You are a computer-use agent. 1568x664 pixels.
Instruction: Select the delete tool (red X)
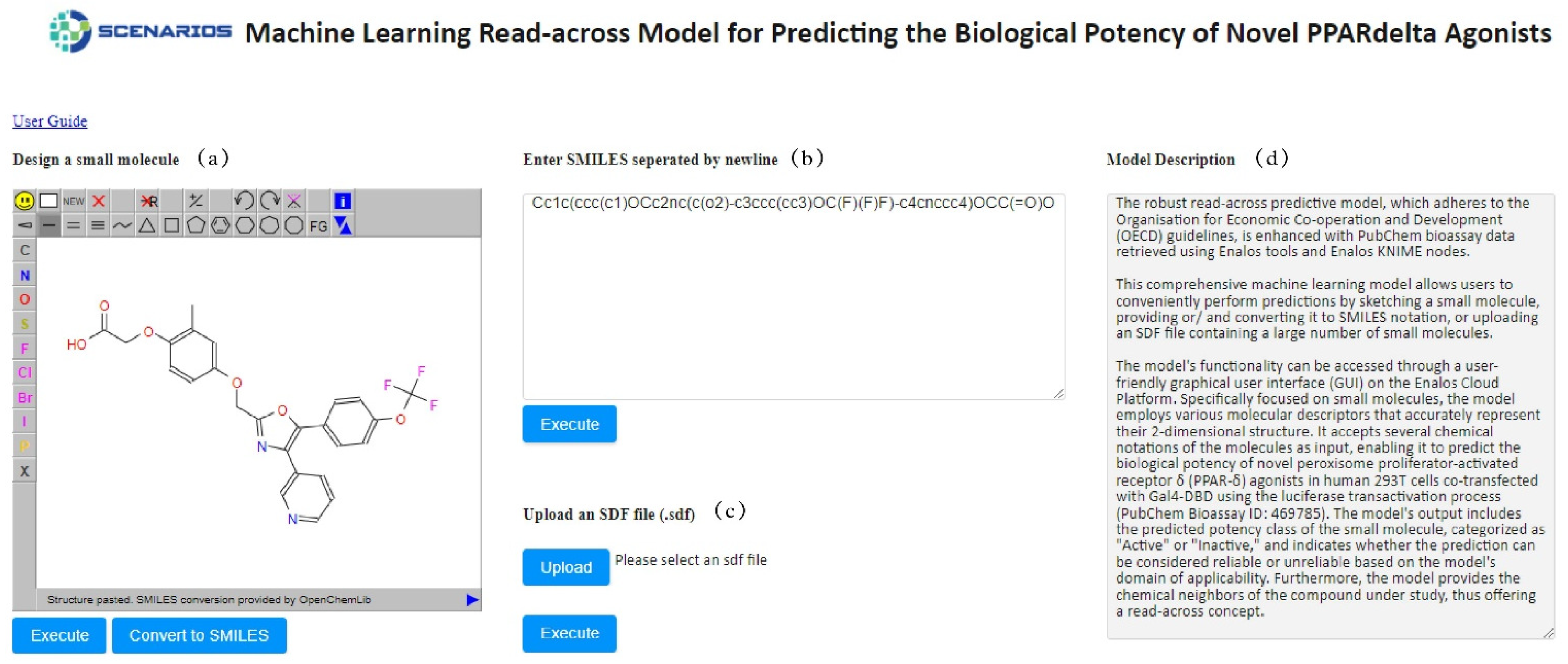(99, 201)
